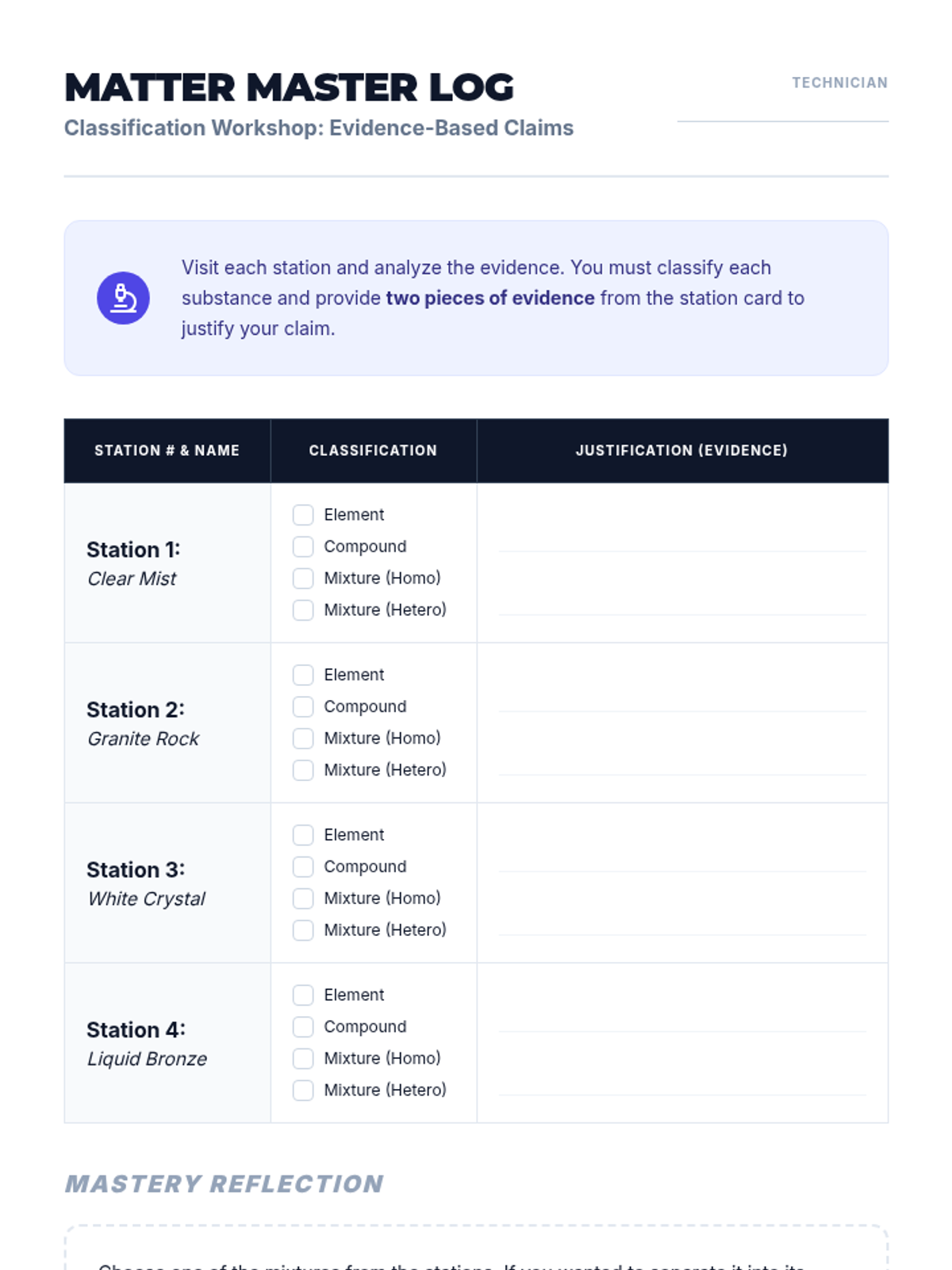Screen dimensions: 952x1270
Task: Click the microscope icon in instructions box
Action: point(123,298)
